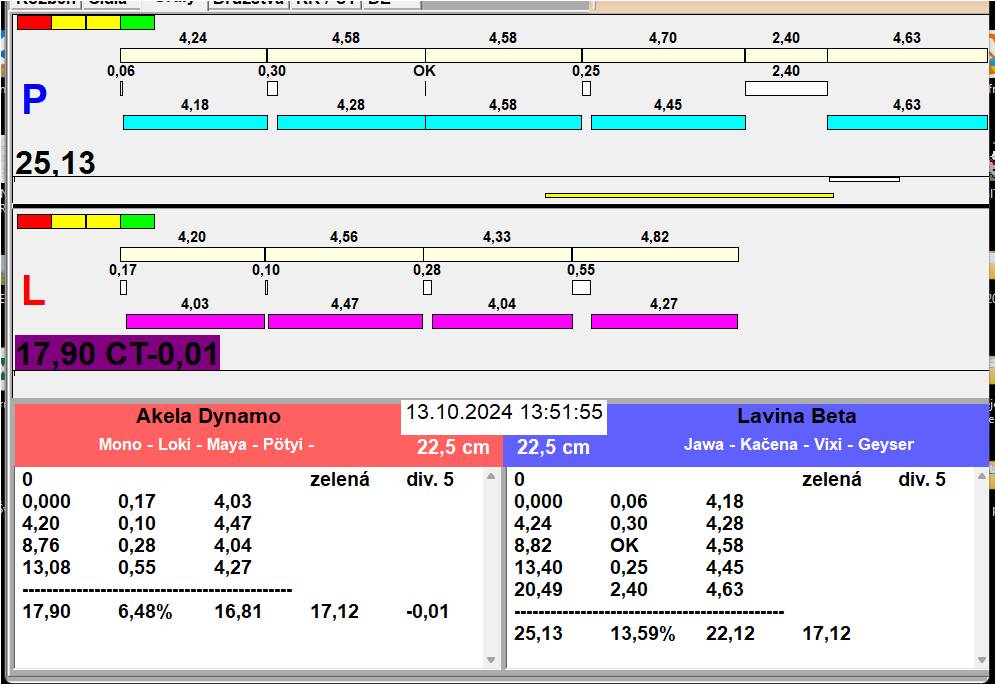Click the date and time display

tap(504, 413)
